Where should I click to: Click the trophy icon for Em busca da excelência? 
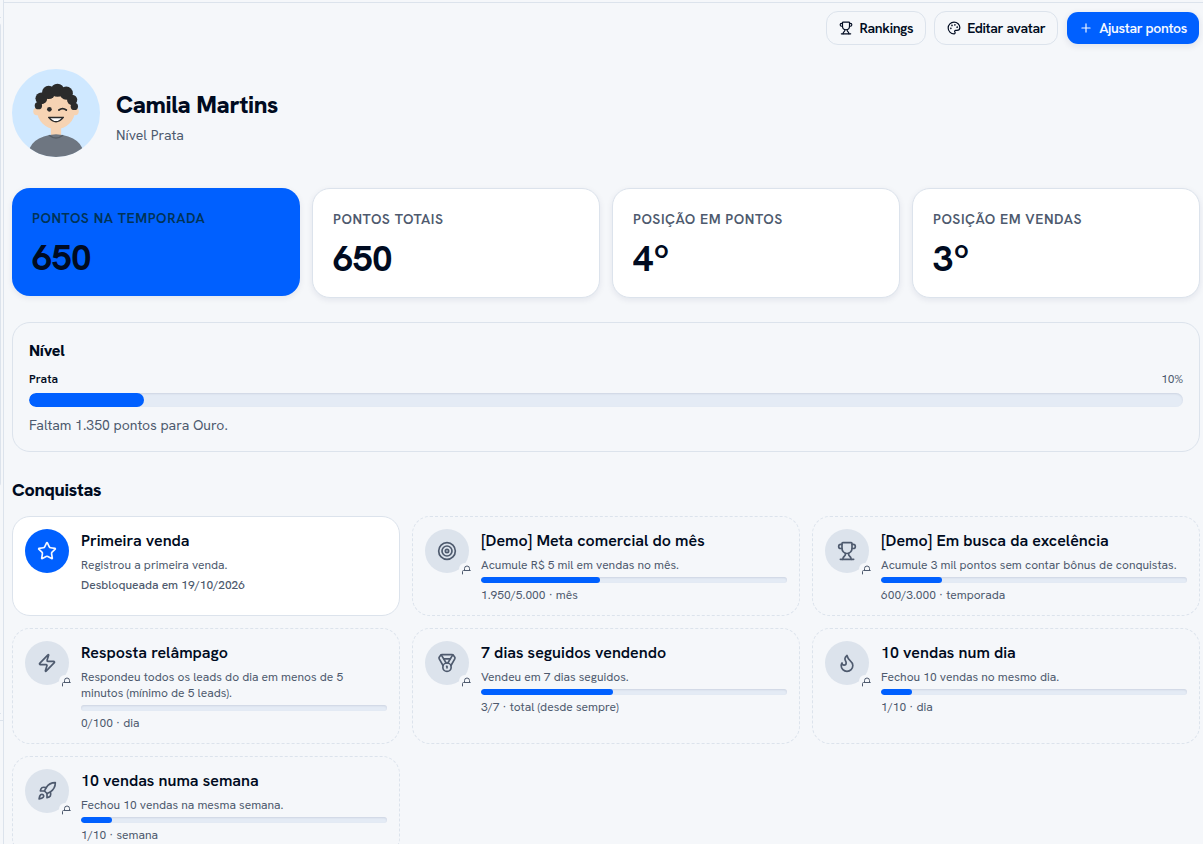click(x=846, y=551)
